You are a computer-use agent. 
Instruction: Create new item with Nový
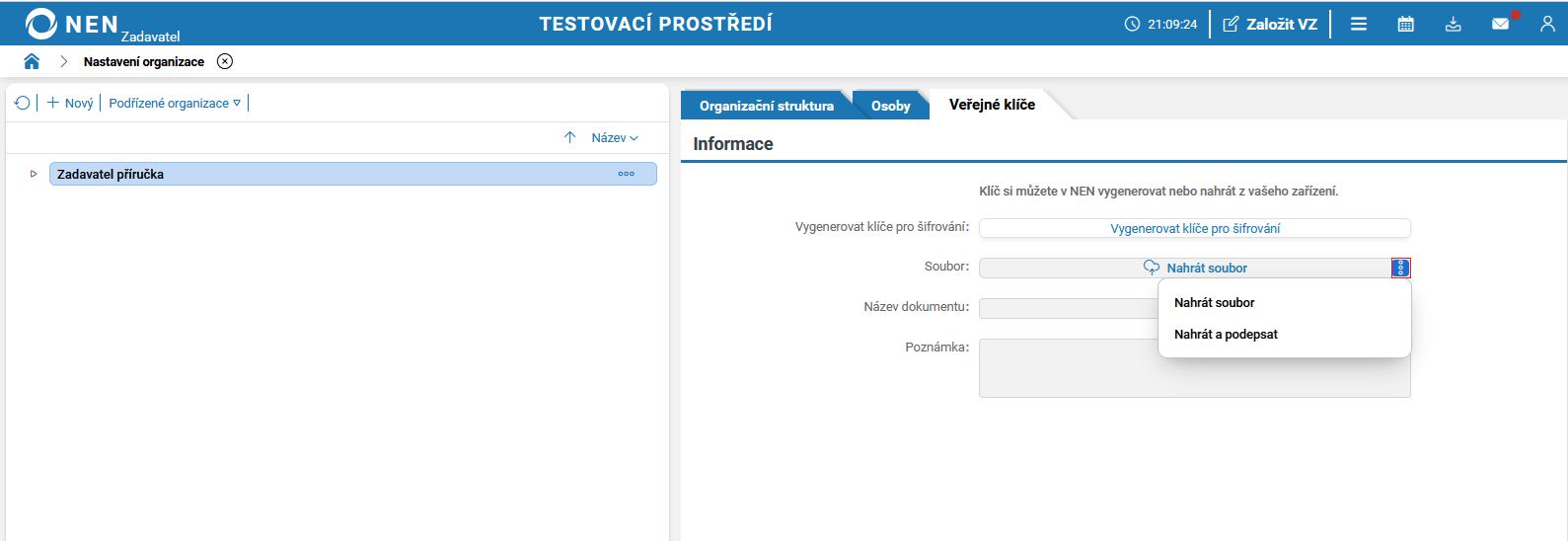click(x=70, y=103)
